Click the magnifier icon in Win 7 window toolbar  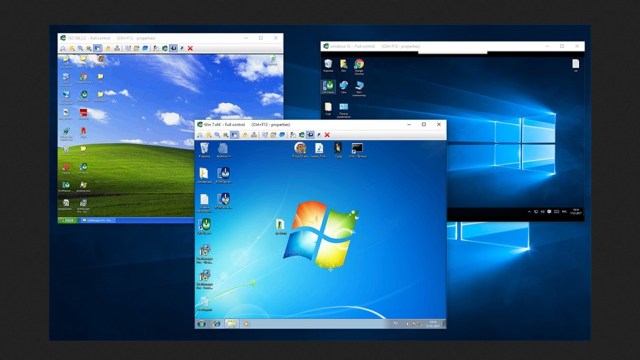pyautogui.click(x=217, y=135)
